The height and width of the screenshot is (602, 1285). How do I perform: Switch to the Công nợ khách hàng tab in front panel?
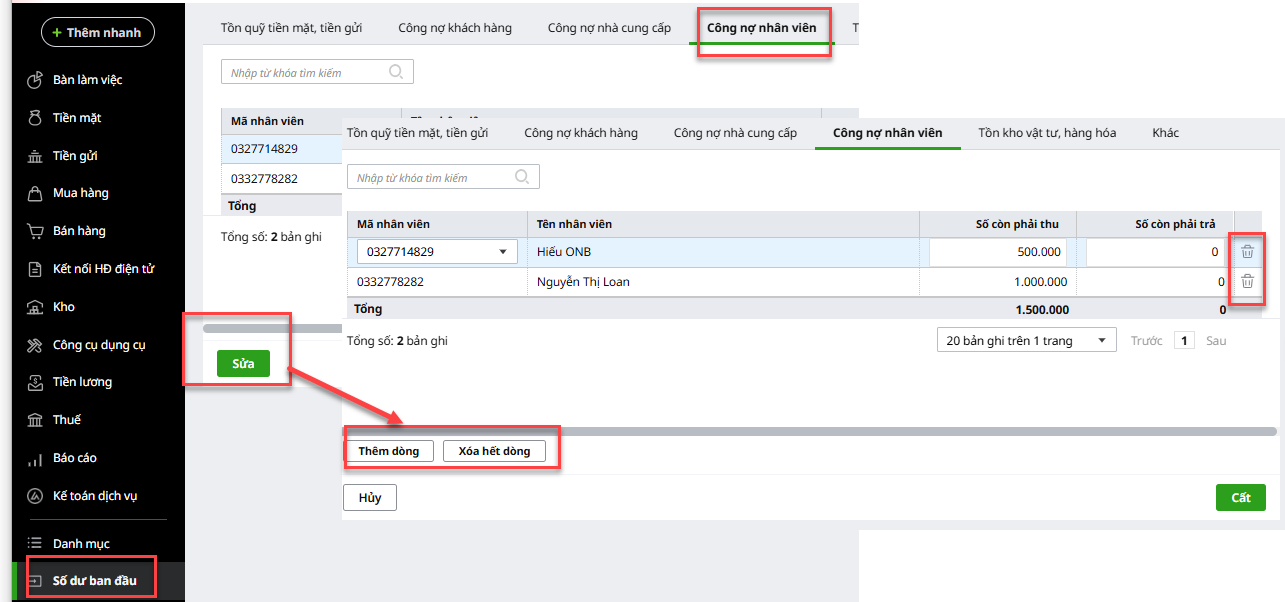[x=580, y=133]
